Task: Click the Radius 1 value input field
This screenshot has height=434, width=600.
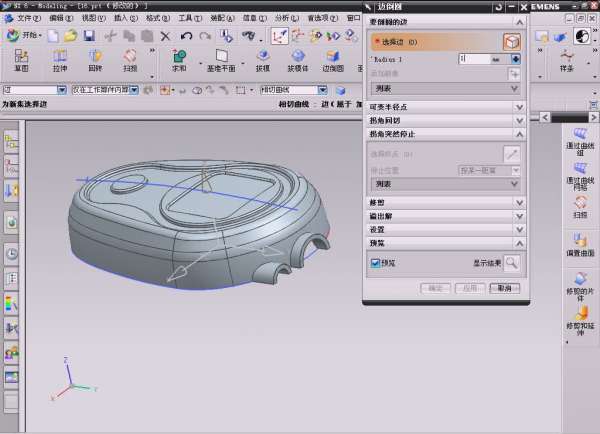Action: click(474, 59)
